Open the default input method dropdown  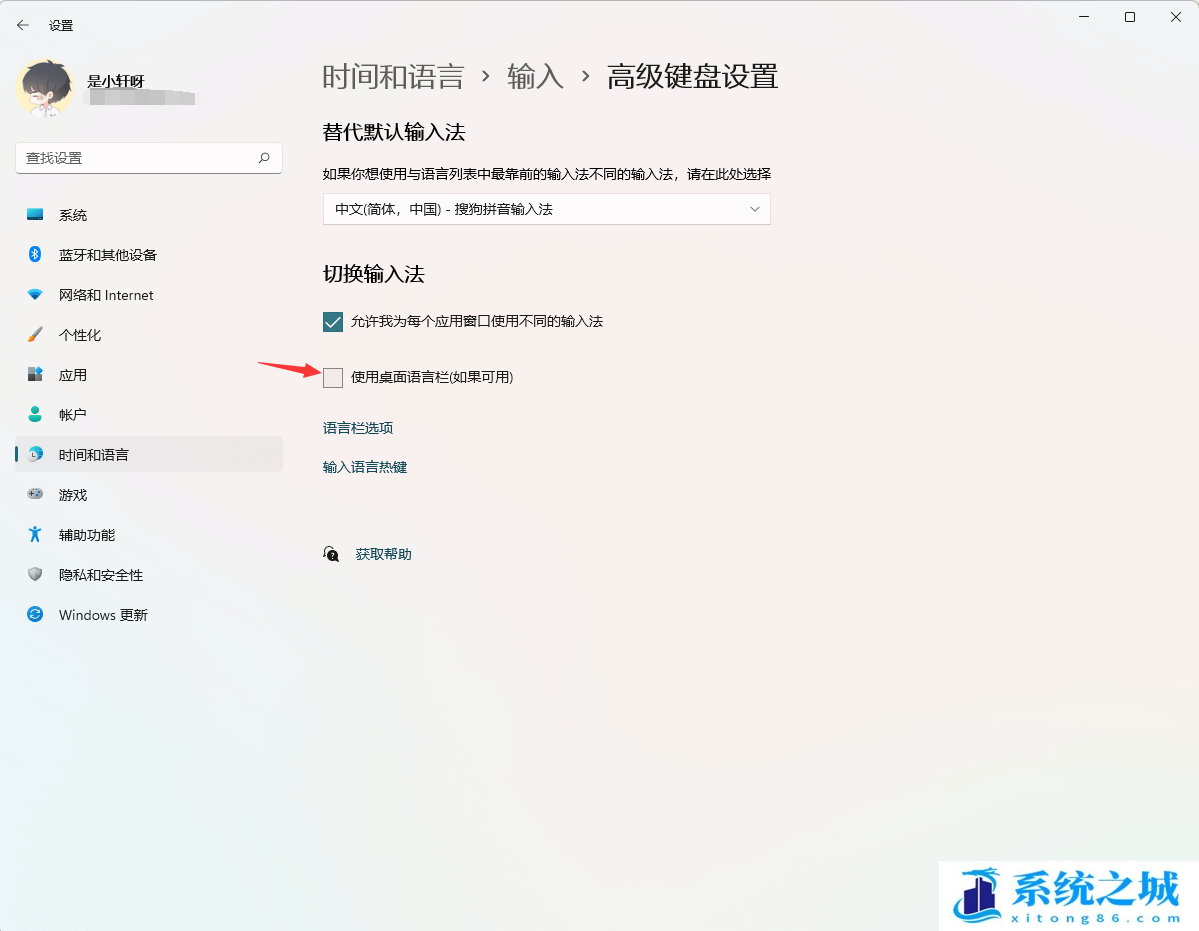[546, 209]
